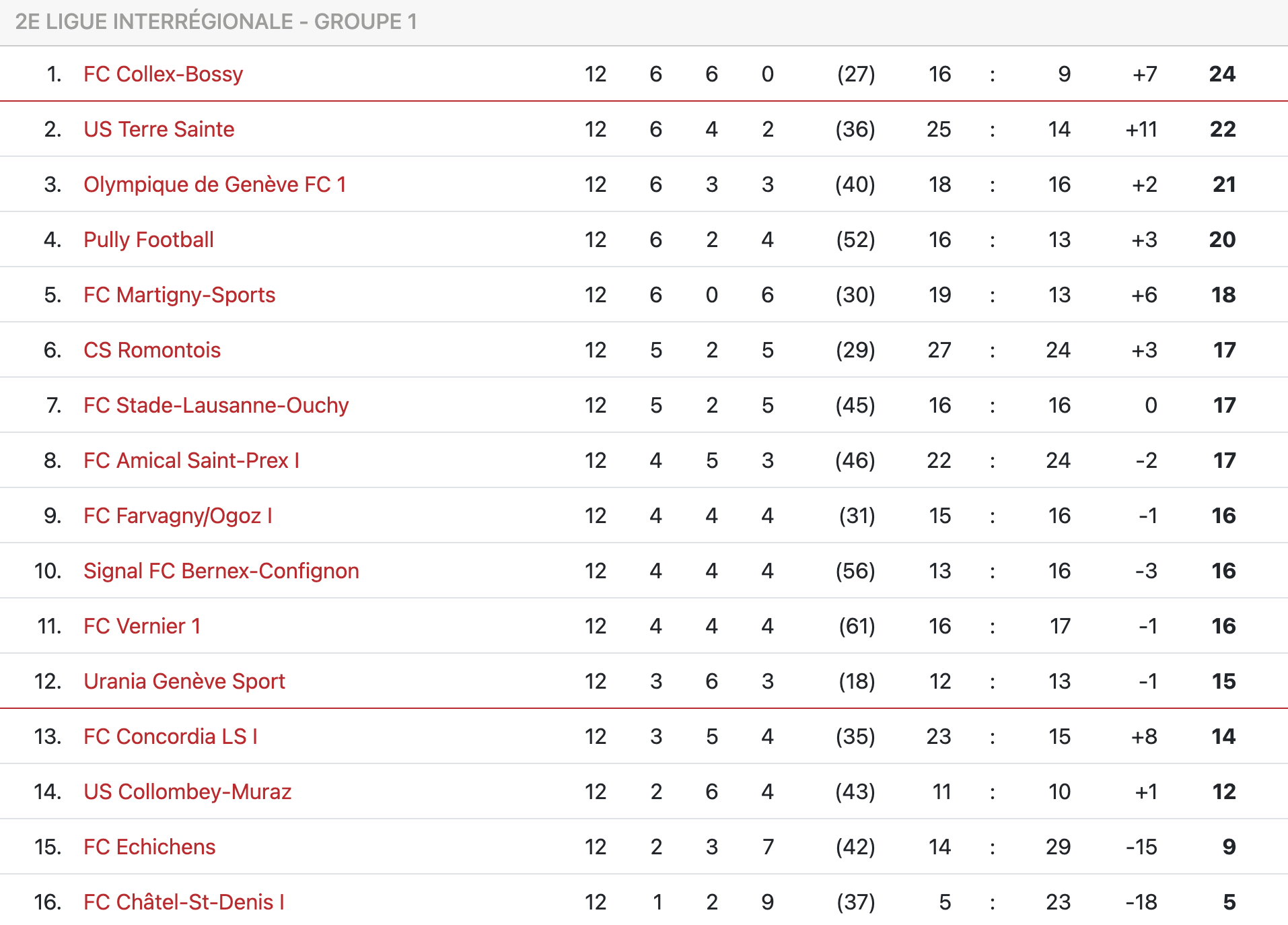
Task: Open FC Concordia LS I page
Action: tap(170, 736)
